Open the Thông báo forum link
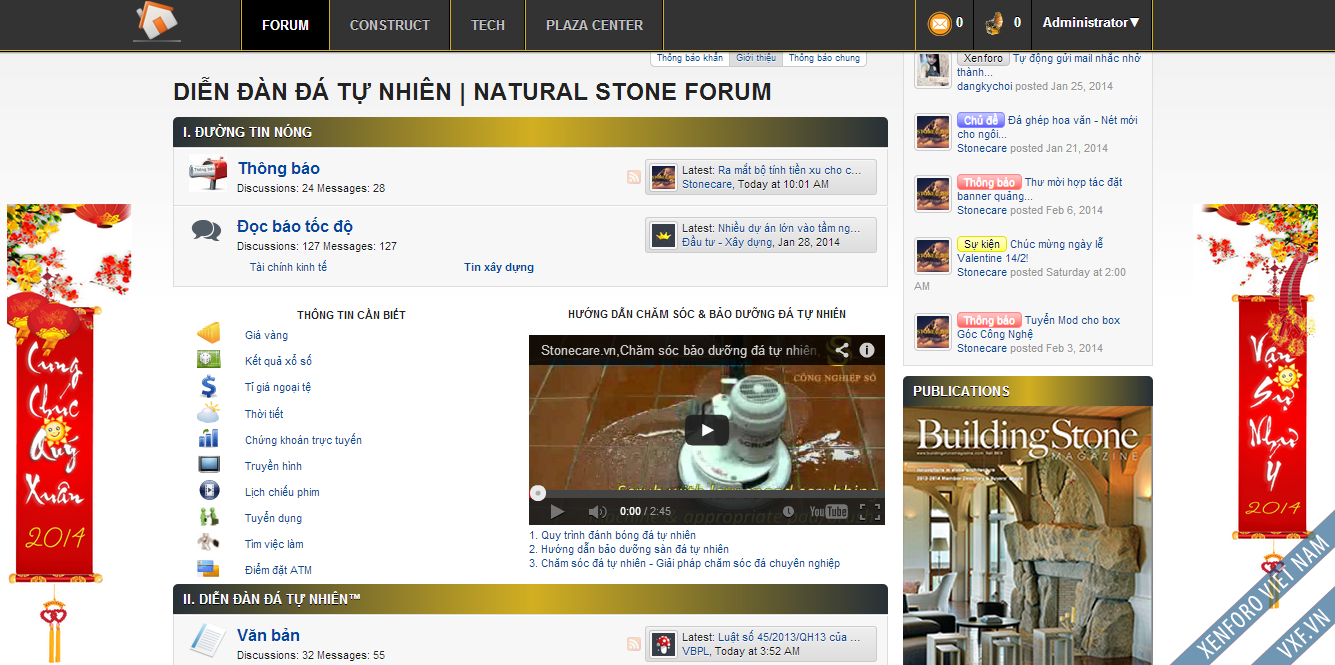This screenshot has width=1335, height=665. 279,168
